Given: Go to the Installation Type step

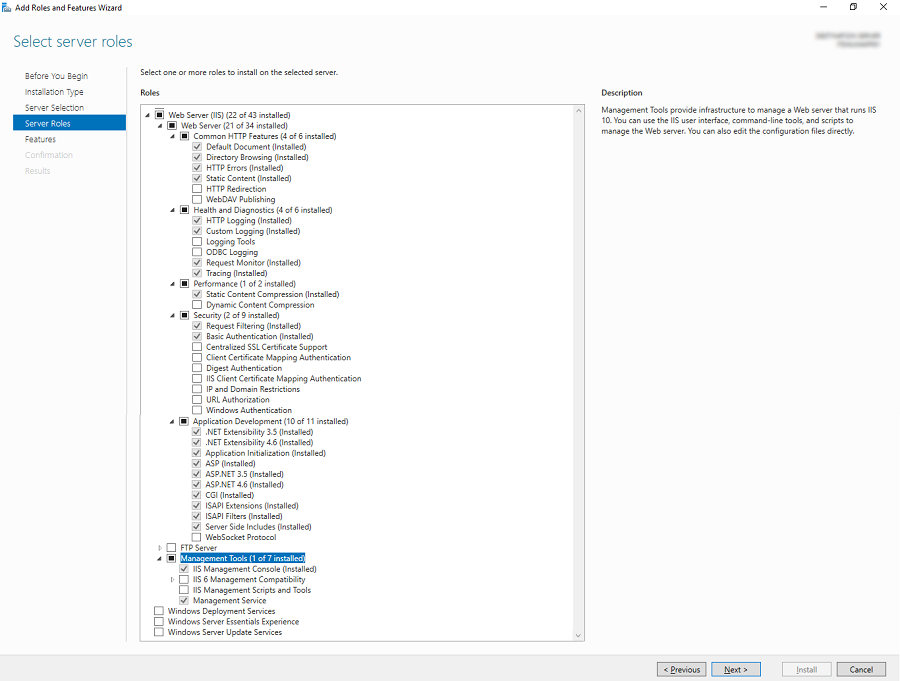Looking at the screenshot, I should click(x=54, y=92).
